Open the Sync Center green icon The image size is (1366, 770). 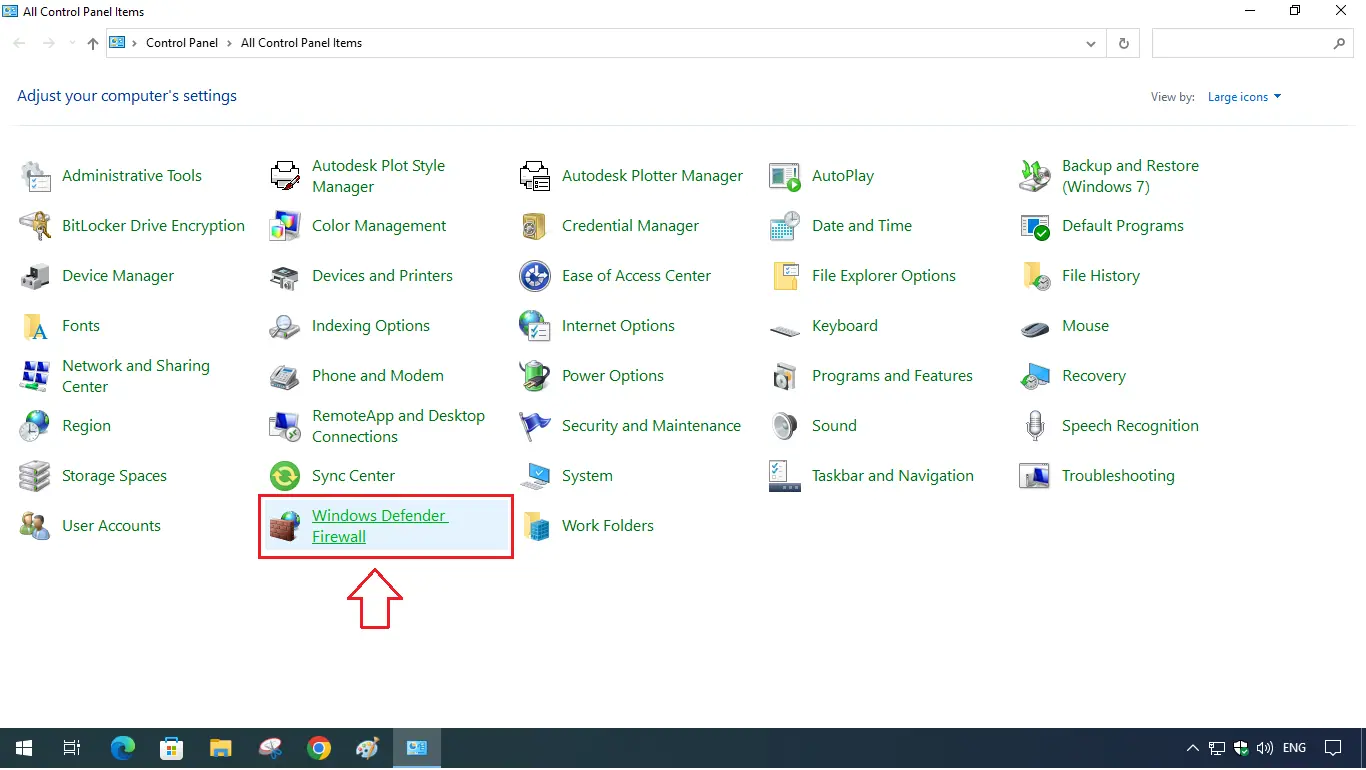(x=285, y=476)
